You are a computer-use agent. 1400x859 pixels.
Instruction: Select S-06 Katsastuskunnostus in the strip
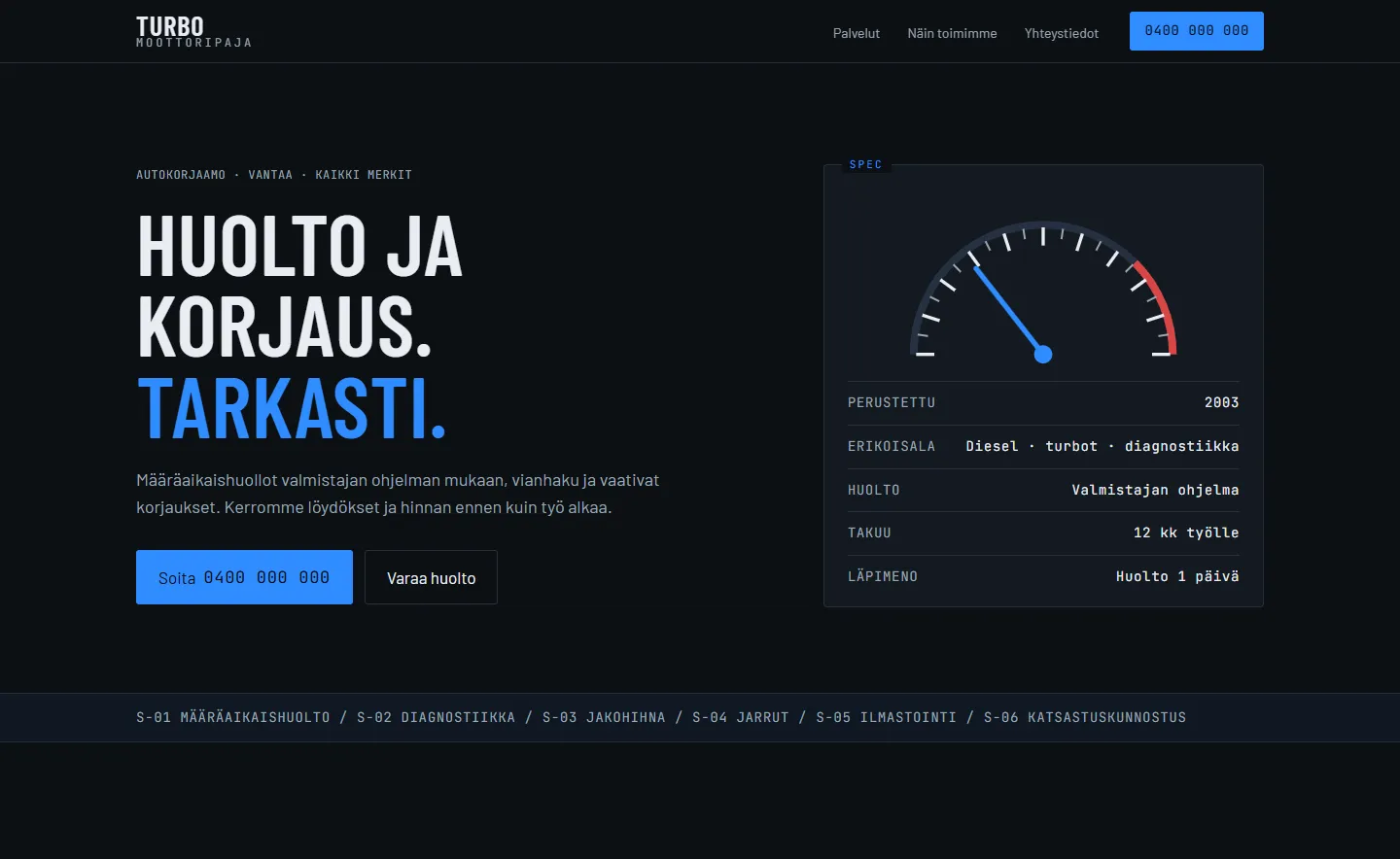click(1085, 717)
